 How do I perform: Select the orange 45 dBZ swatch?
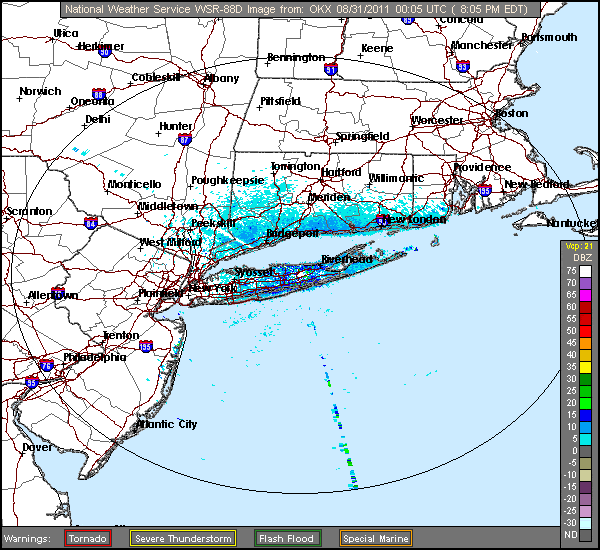coord(585,343)
